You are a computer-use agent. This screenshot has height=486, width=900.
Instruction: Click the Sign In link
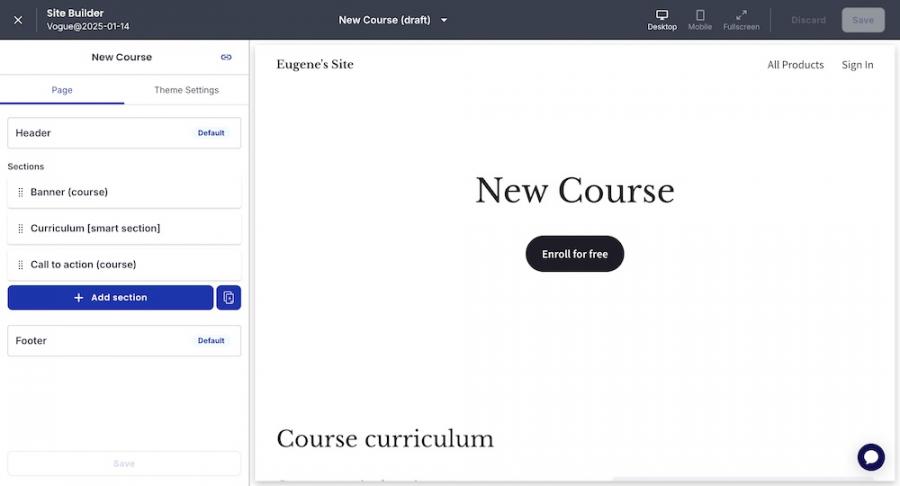tap(857, 65)
